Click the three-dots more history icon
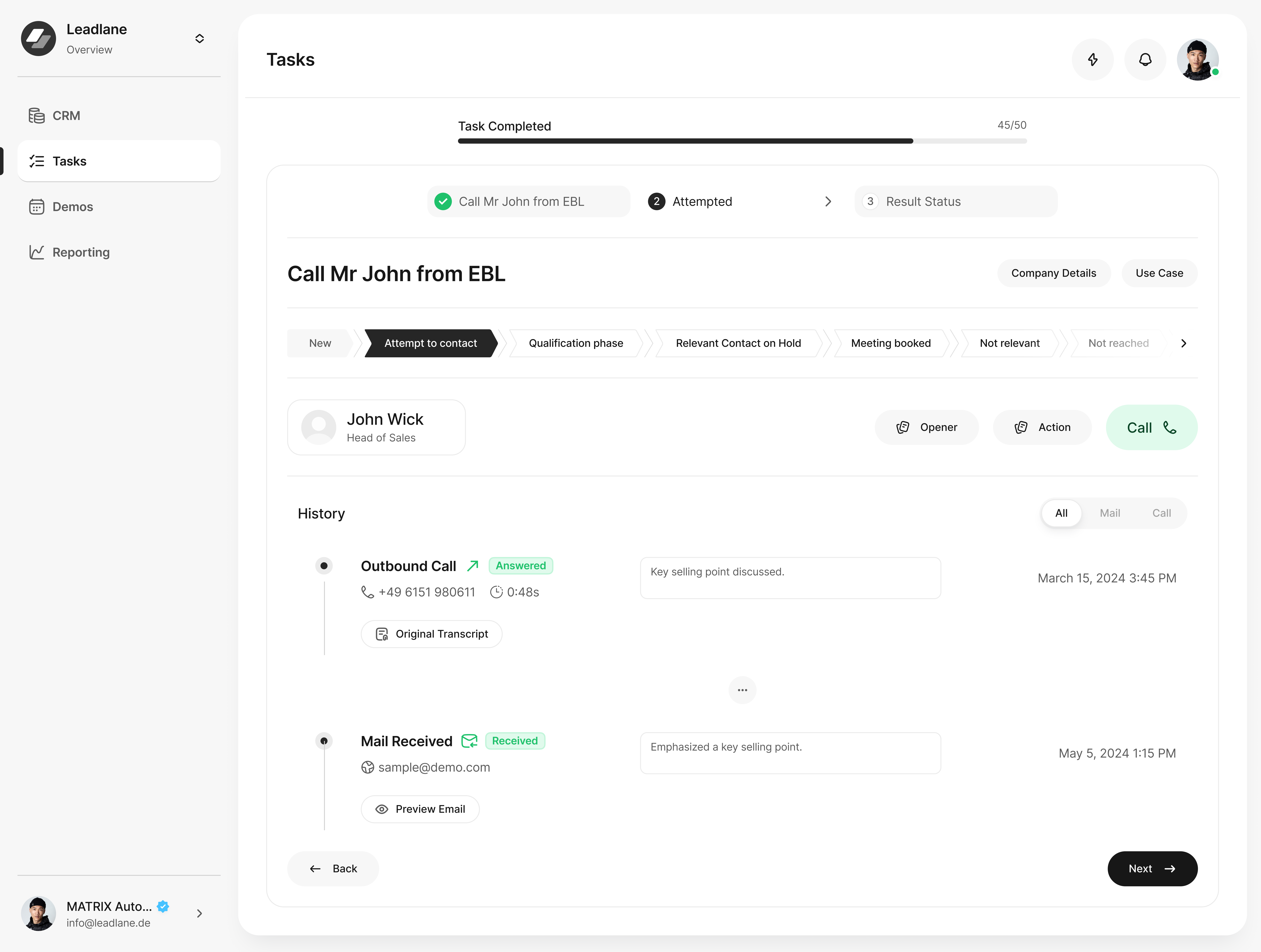The height and width of the screenshot is (952, 1261). pyautogui.click(x=742, y=690)
